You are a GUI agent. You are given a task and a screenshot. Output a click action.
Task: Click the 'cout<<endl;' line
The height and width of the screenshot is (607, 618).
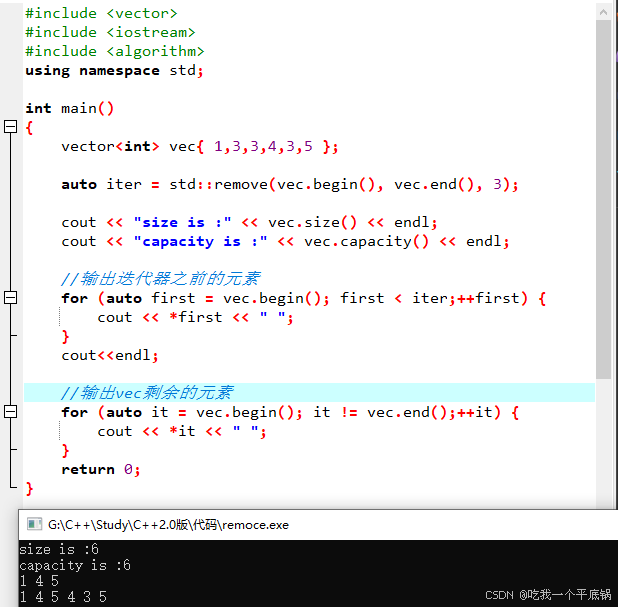pos(110,356)
